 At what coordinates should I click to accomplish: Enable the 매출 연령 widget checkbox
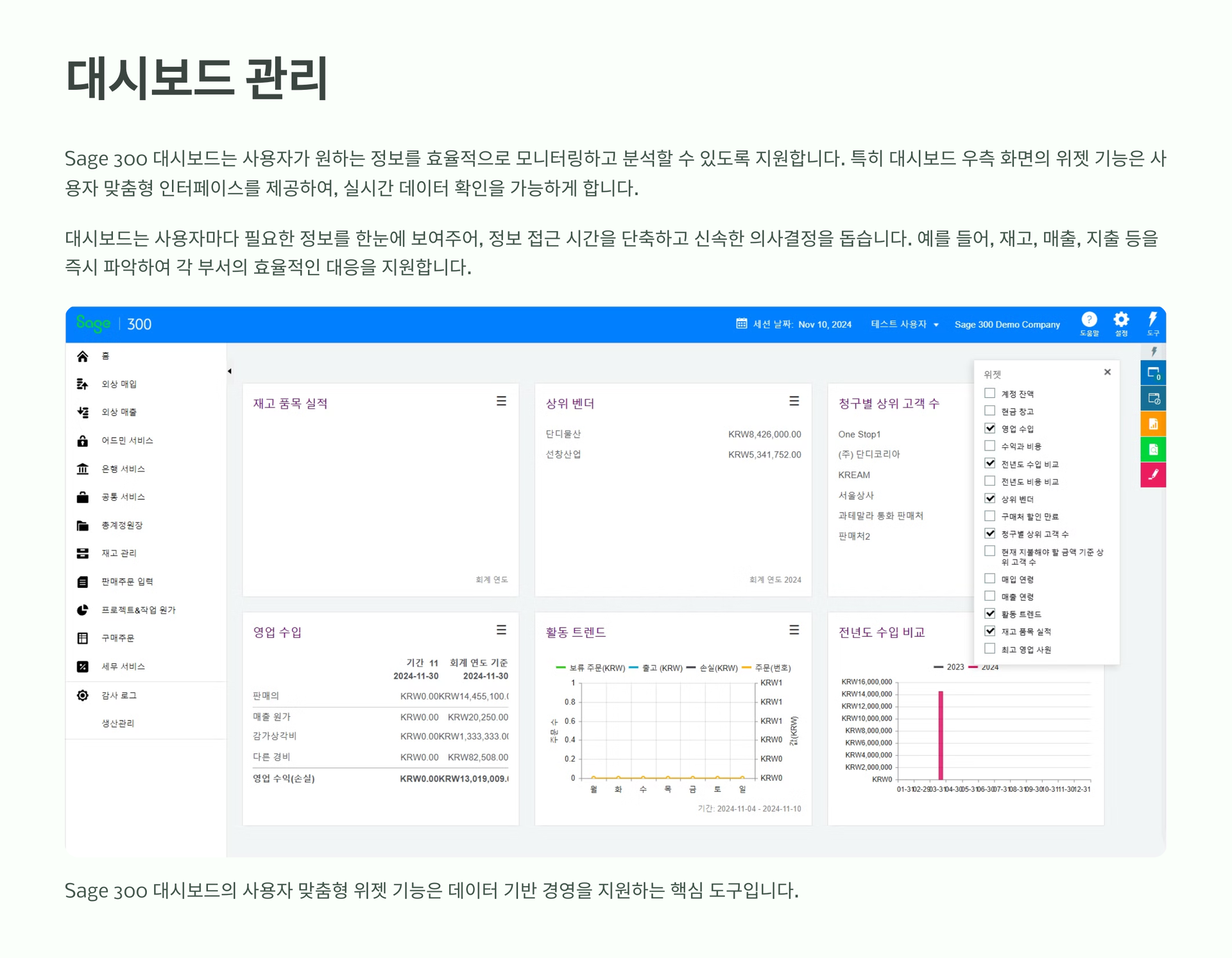990,596
